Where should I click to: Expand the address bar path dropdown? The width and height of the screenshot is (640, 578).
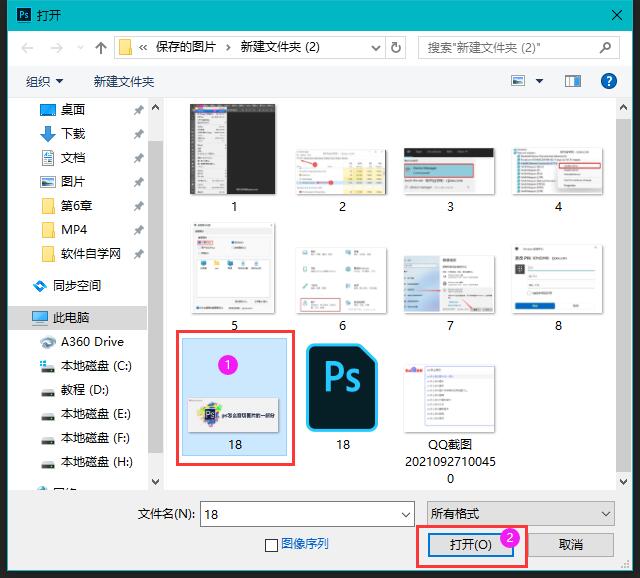click(x=376, y=48)
